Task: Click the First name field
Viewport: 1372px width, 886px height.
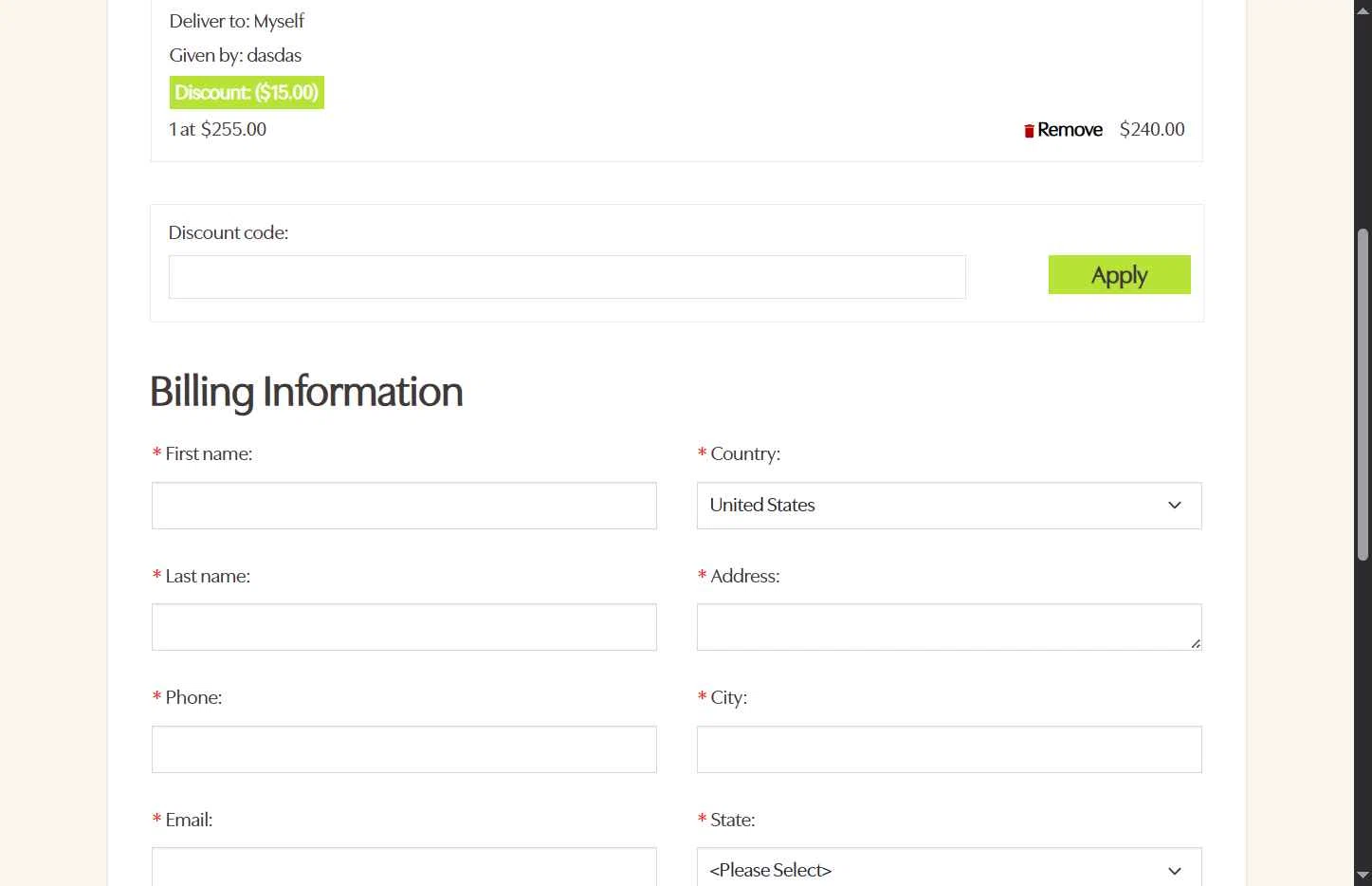Action: [x=404, y=506]
